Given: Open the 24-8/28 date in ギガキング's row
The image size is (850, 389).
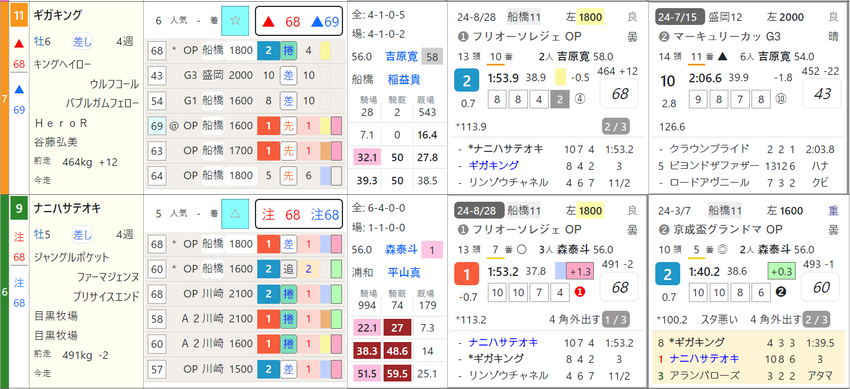Looking at the screenshot, I should coord(475,17).
